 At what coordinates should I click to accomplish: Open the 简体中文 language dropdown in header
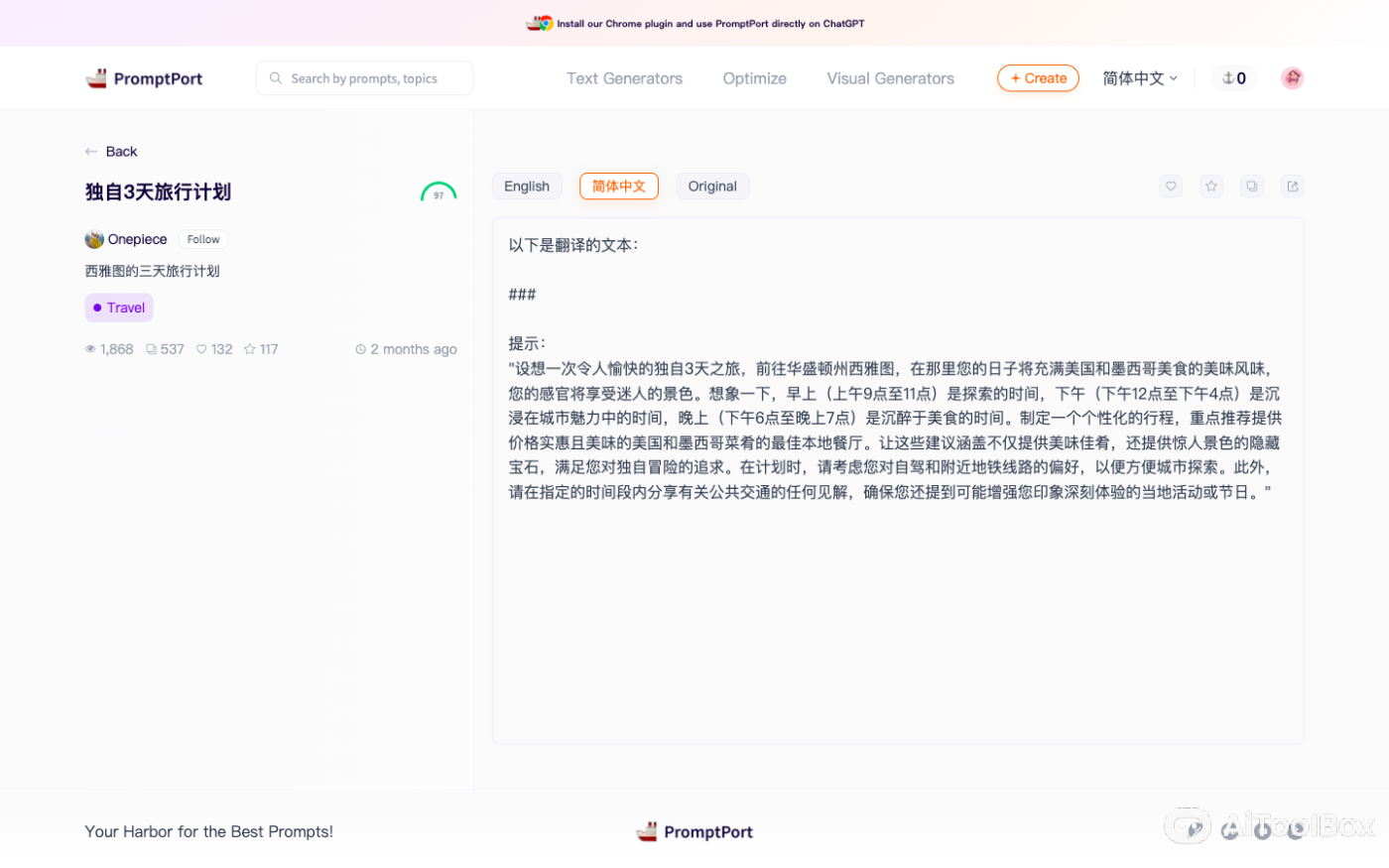click(1139, 77)
